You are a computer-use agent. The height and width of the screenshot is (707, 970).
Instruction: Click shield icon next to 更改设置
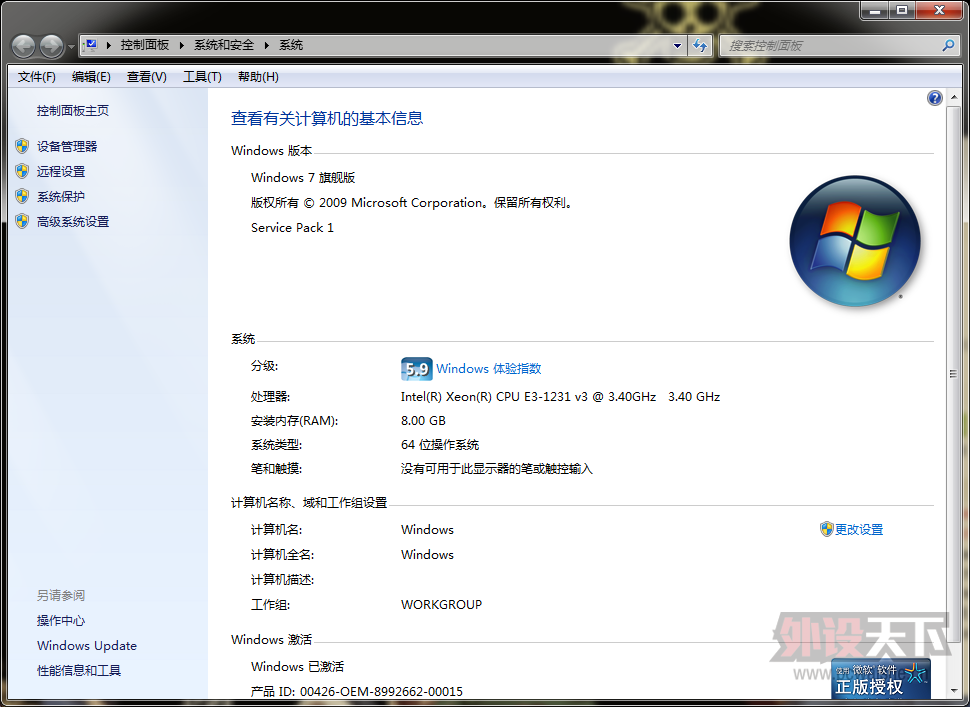point(826,529)
